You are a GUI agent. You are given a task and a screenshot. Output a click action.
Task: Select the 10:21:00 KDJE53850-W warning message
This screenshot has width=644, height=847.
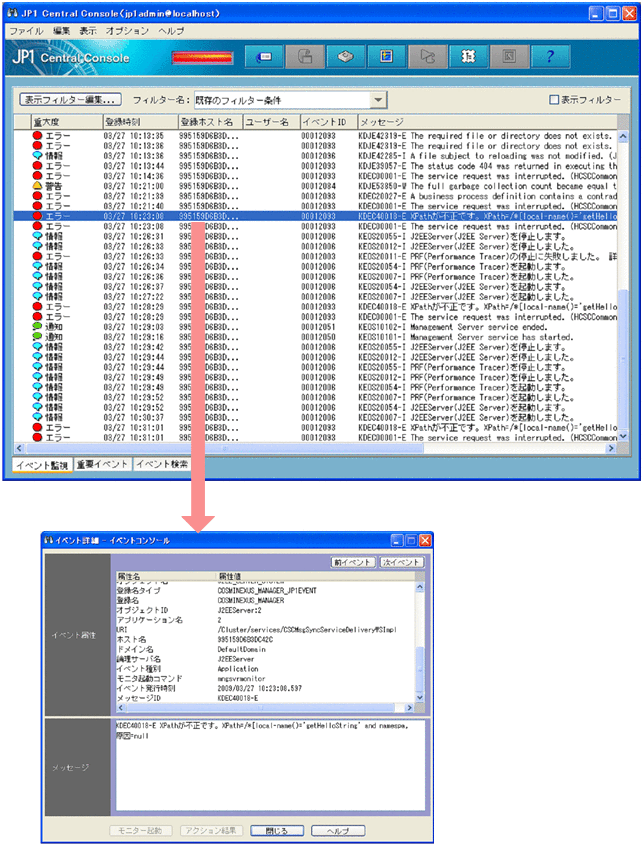487,186
